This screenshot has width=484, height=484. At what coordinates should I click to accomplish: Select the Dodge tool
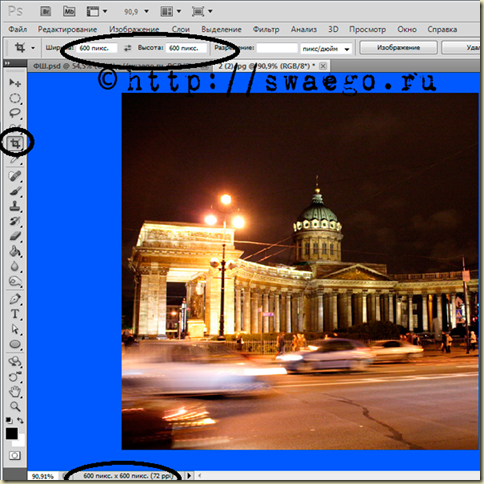point(15,281)
